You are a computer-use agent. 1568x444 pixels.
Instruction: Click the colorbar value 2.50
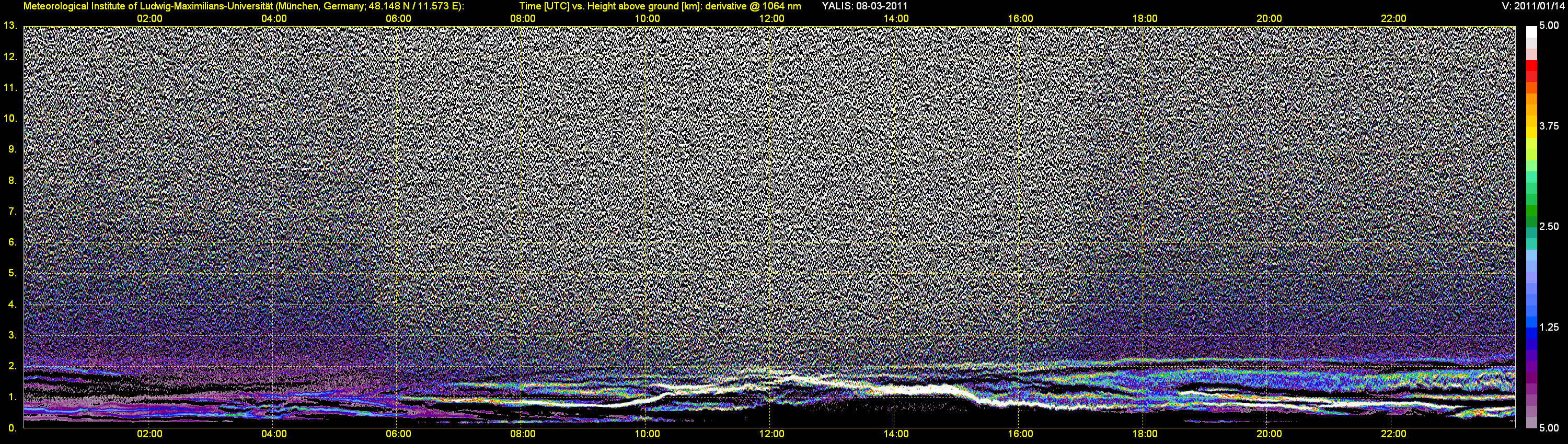click(x=1549, y=227)
